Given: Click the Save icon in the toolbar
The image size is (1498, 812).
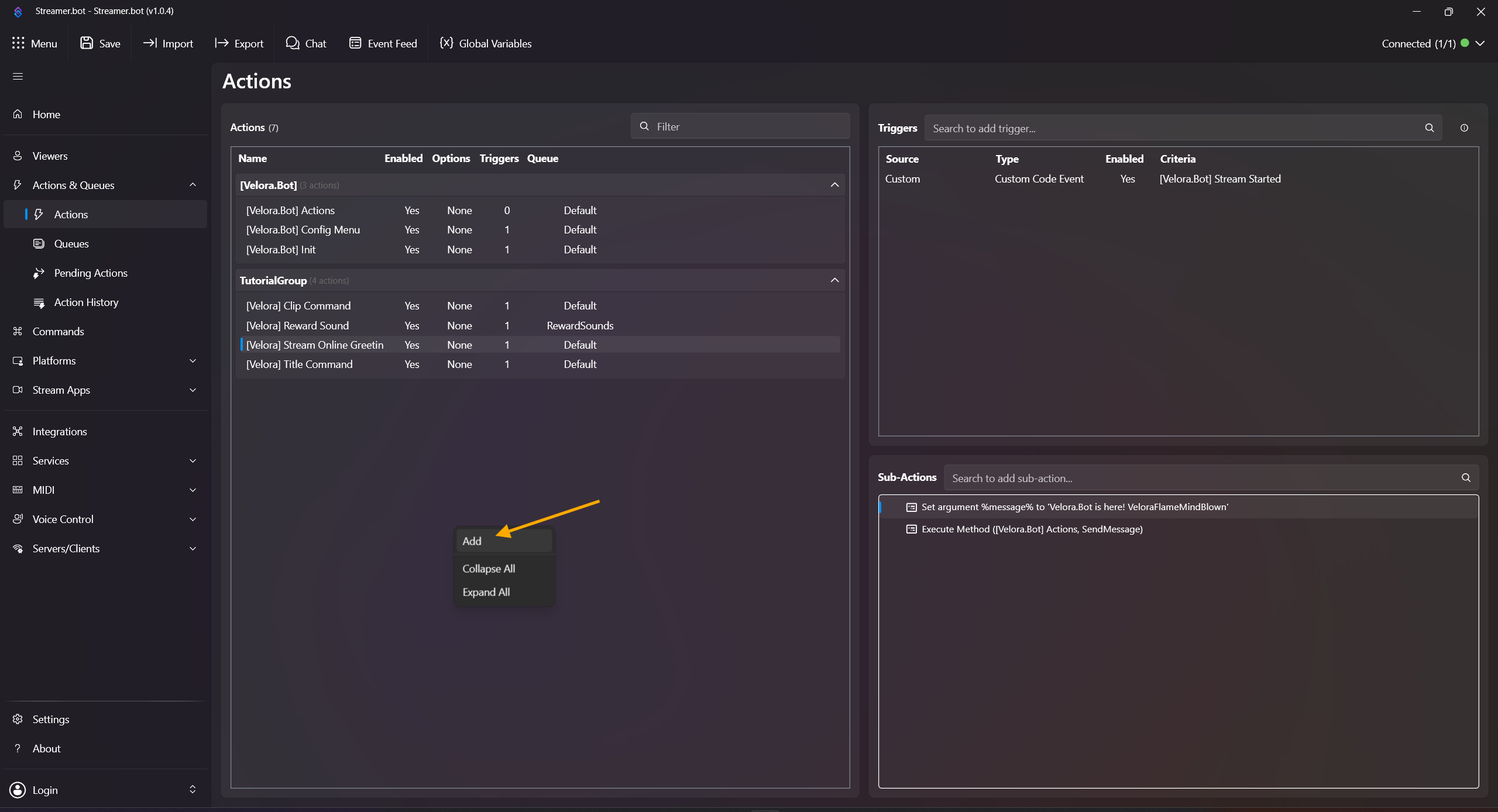Looking at the screenshot, I should pos(87,43).
